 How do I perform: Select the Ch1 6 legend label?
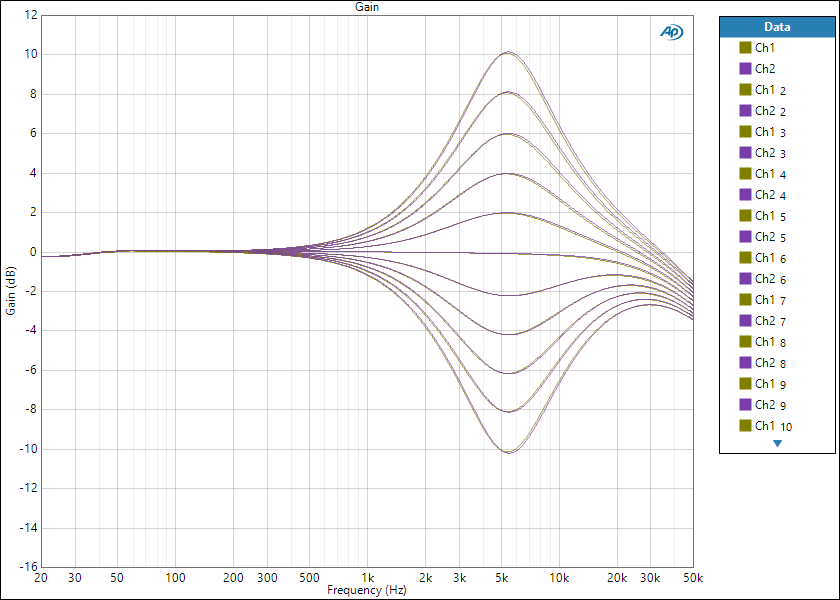point(770,258)
